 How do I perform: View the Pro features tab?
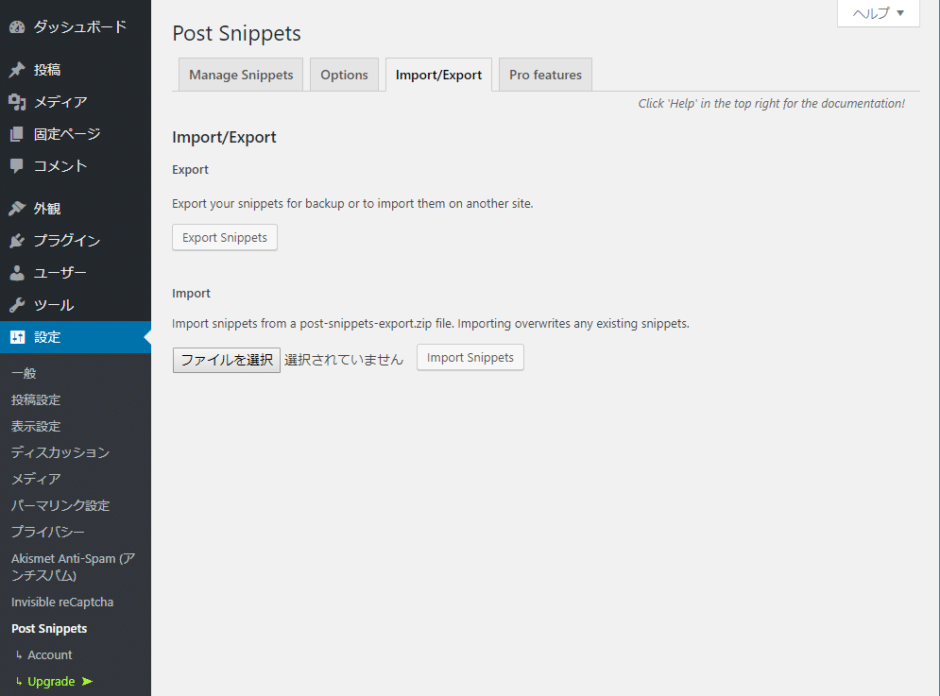[x=545, y=74]
